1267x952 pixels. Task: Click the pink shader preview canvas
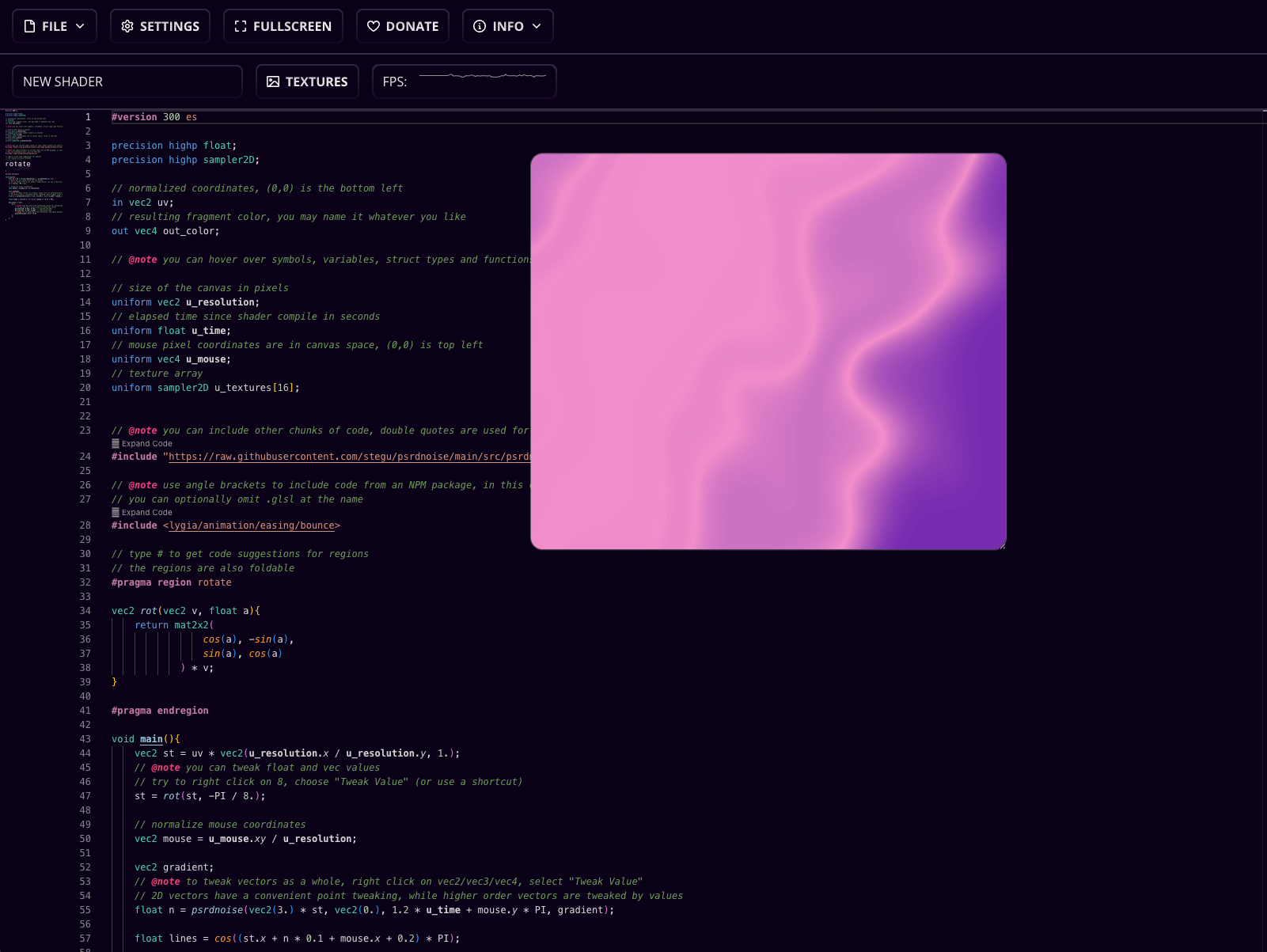tap(768, 351)
